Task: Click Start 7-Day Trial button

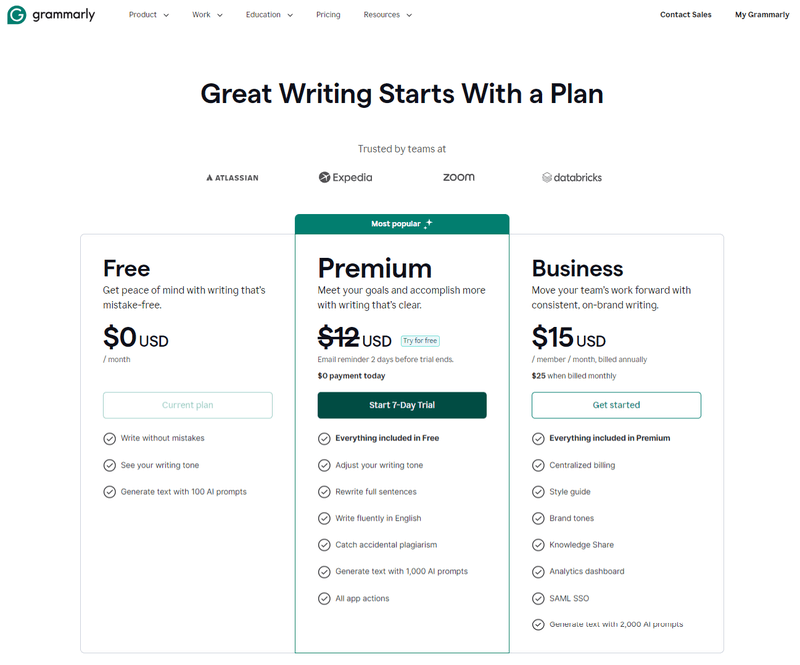Action: coord(402,405)
